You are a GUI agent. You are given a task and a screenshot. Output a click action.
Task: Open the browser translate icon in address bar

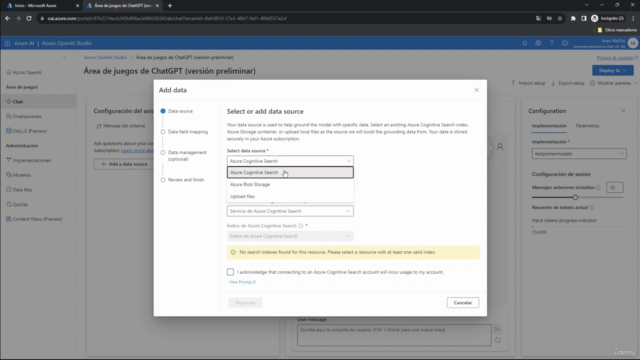pyautogui.click(x=538, y=18)
